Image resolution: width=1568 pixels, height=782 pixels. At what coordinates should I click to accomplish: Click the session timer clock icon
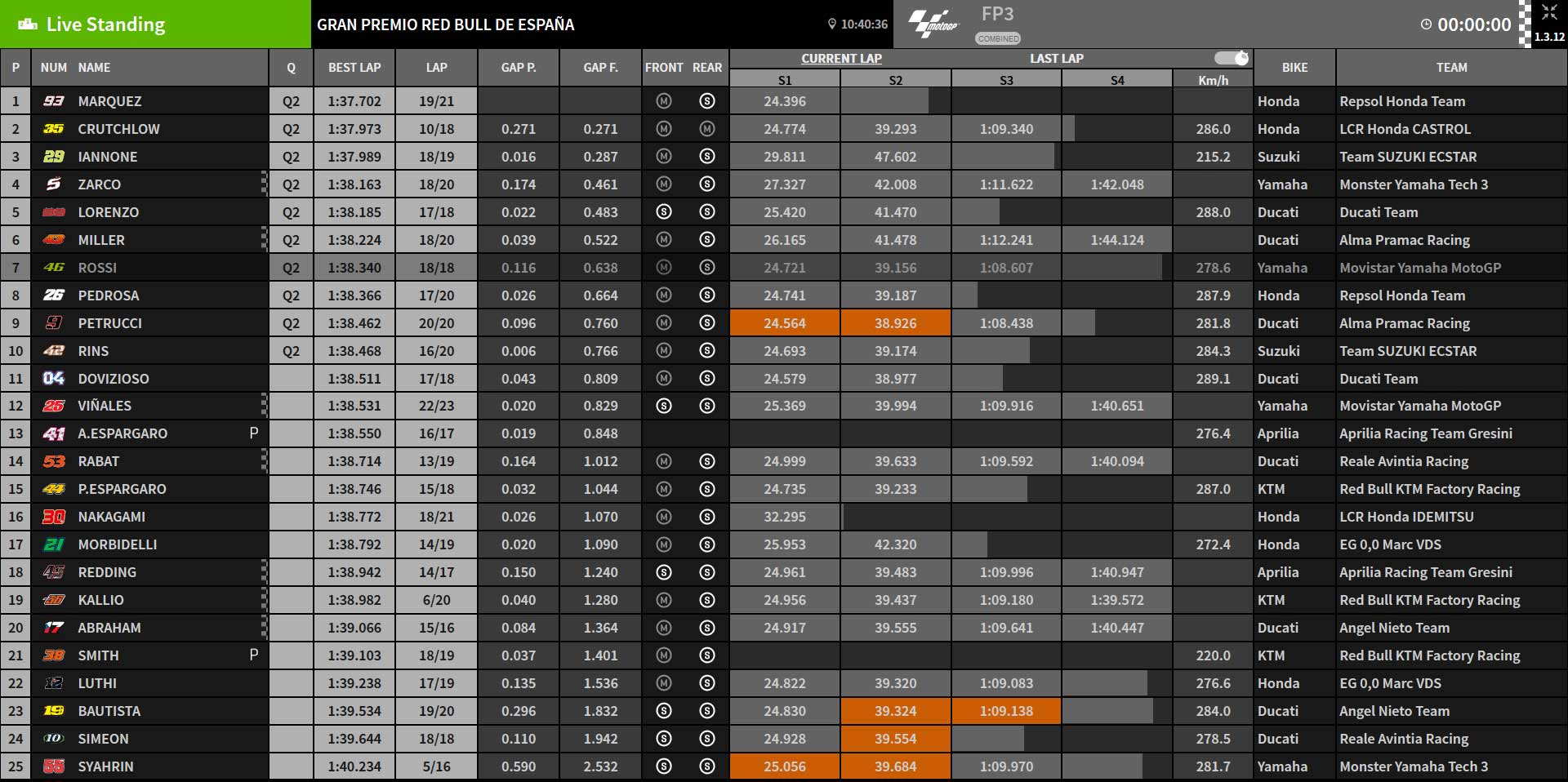(x=1426, y=24)
